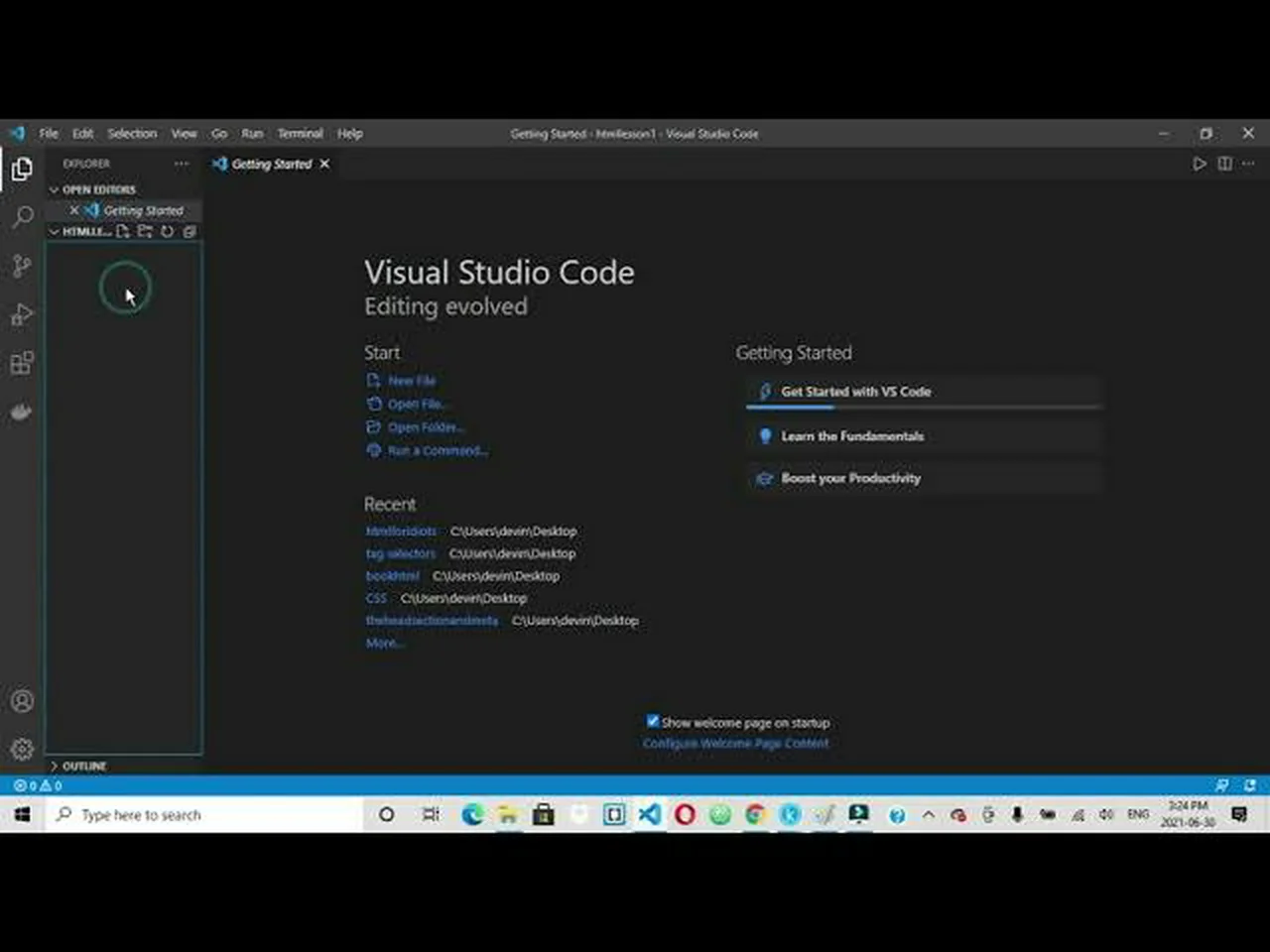Select Get Started with VS Code

[x=924, y=392]
